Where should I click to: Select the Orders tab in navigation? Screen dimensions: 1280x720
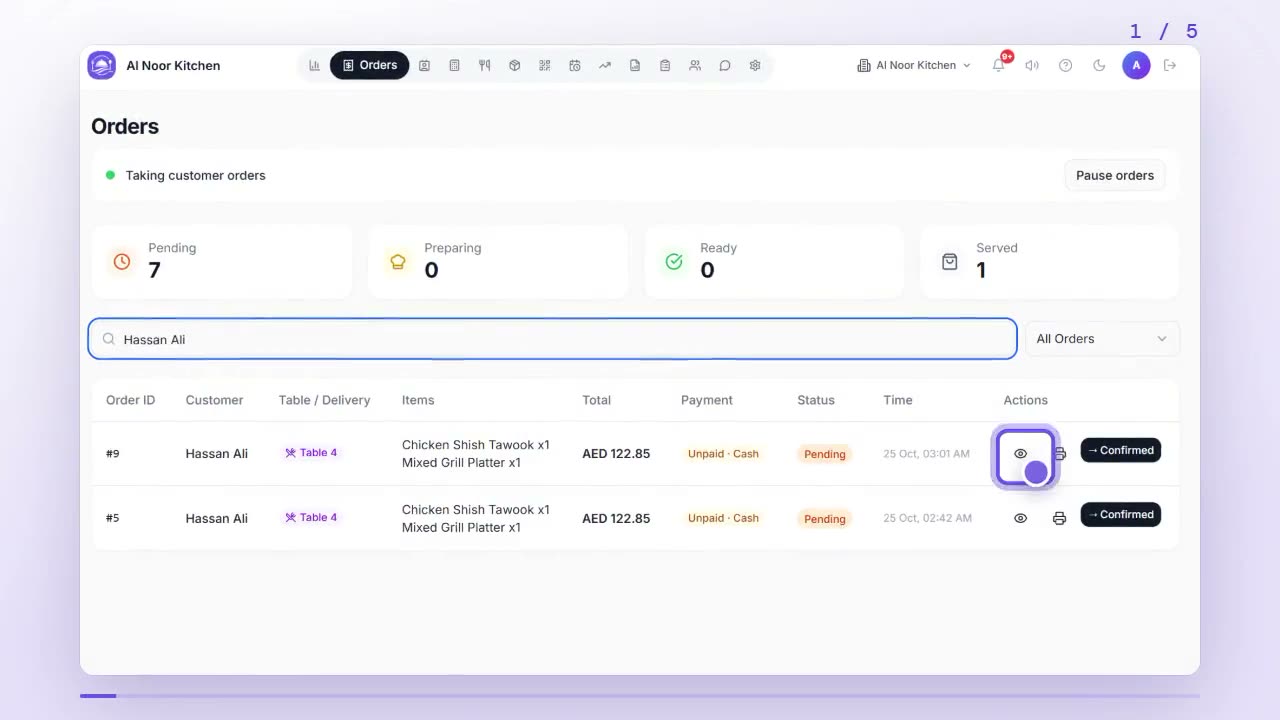[x=369, y=65]
